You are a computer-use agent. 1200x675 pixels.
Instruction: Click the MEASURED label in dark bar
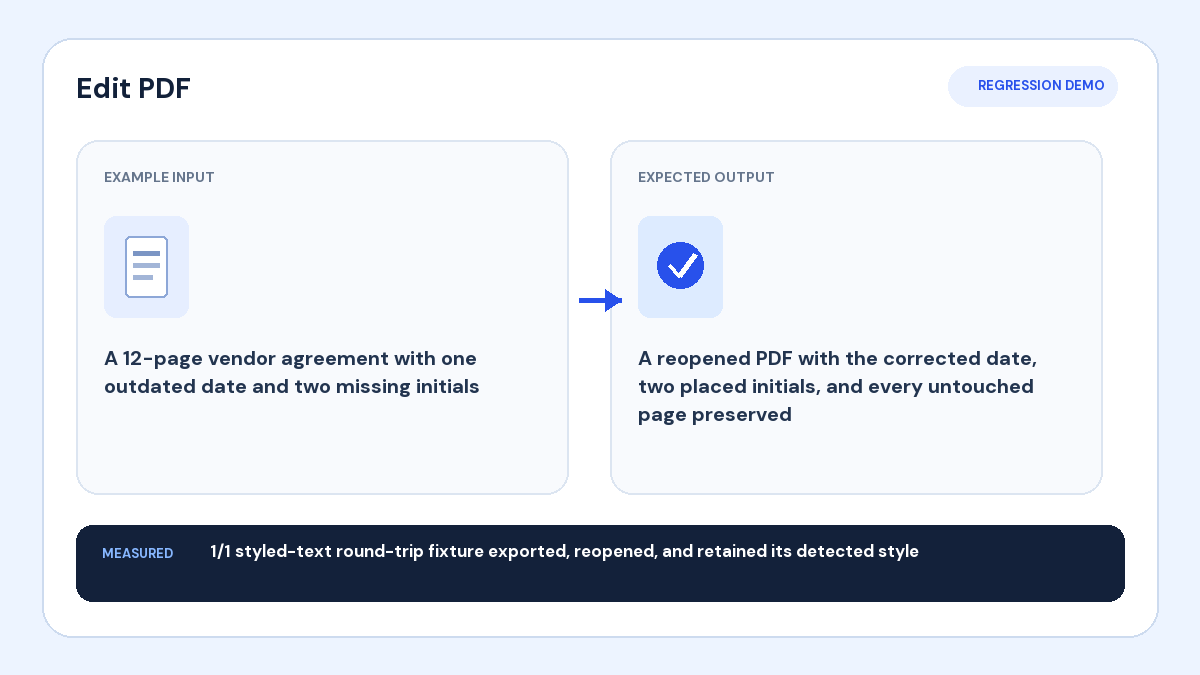(x=137, y=553)
